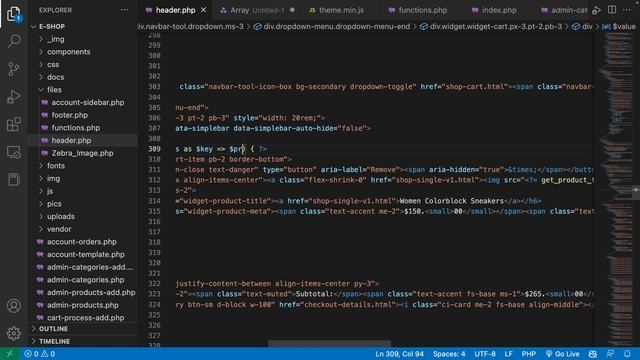
Task: Click breadcrumb div.dropdown-menu.dropdown-menu-end
Action: pos(336,27)
